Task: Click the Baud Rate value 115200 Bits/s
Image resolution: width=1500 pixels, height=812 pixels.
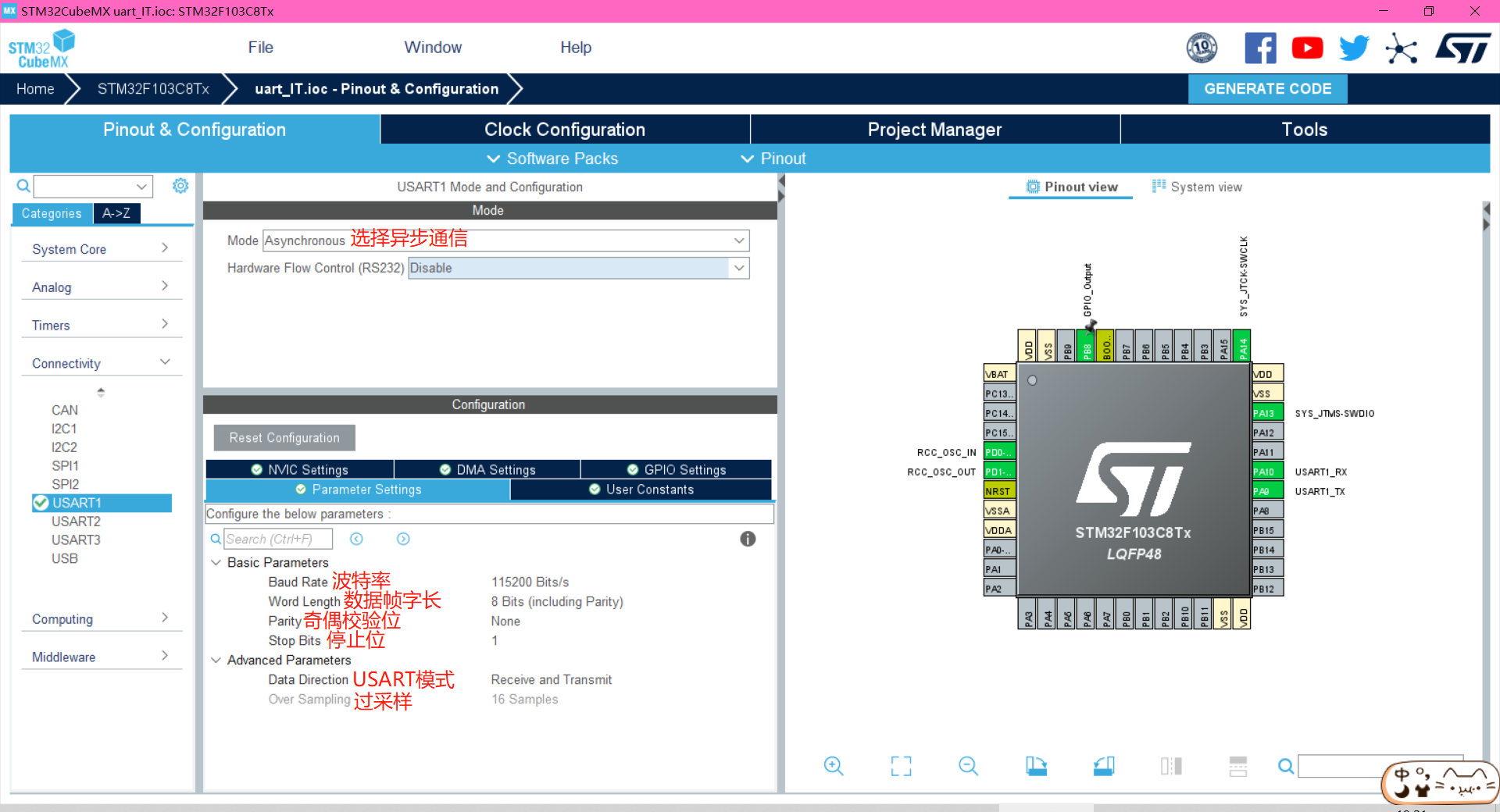Action: pyautogui.click(x=530, y=582)
